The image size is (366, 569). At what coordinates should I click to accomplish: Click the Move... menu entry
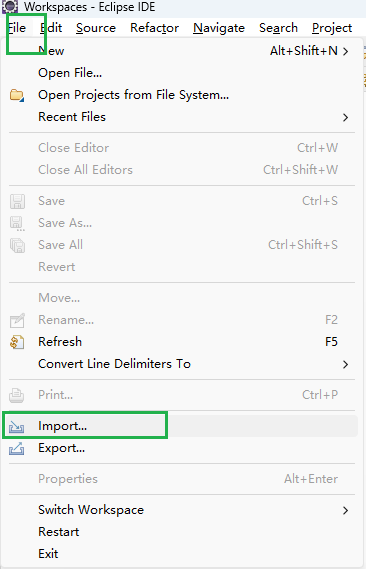182,298
